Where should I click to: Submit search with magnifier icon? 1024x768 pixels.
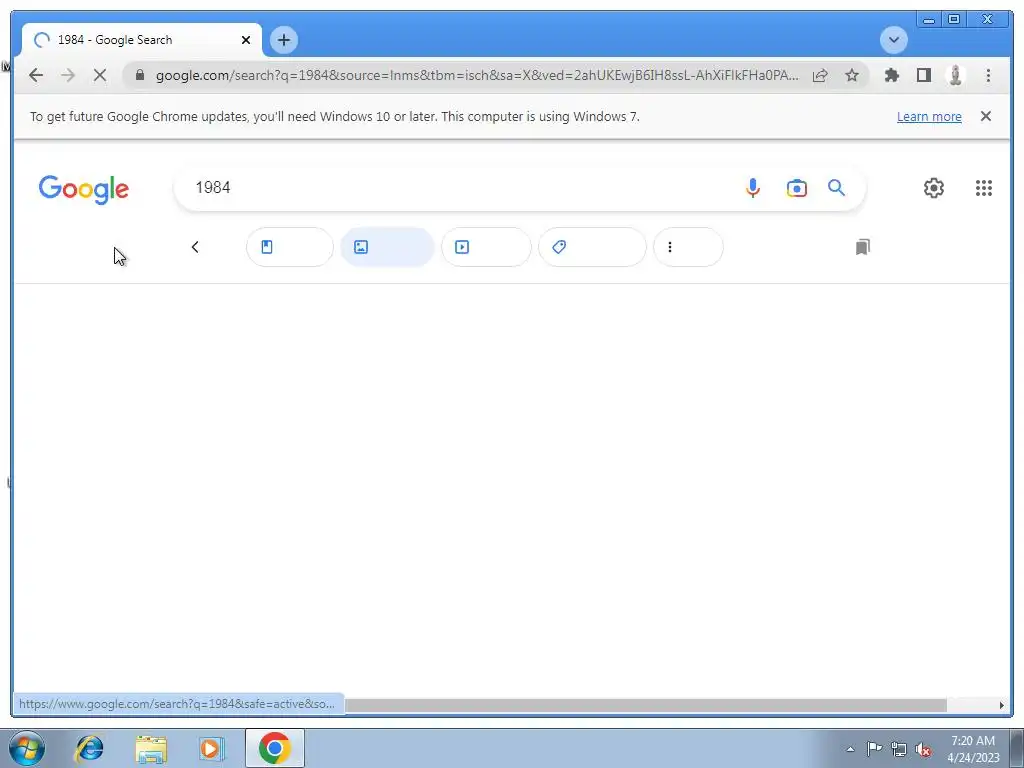coord(836,188)
